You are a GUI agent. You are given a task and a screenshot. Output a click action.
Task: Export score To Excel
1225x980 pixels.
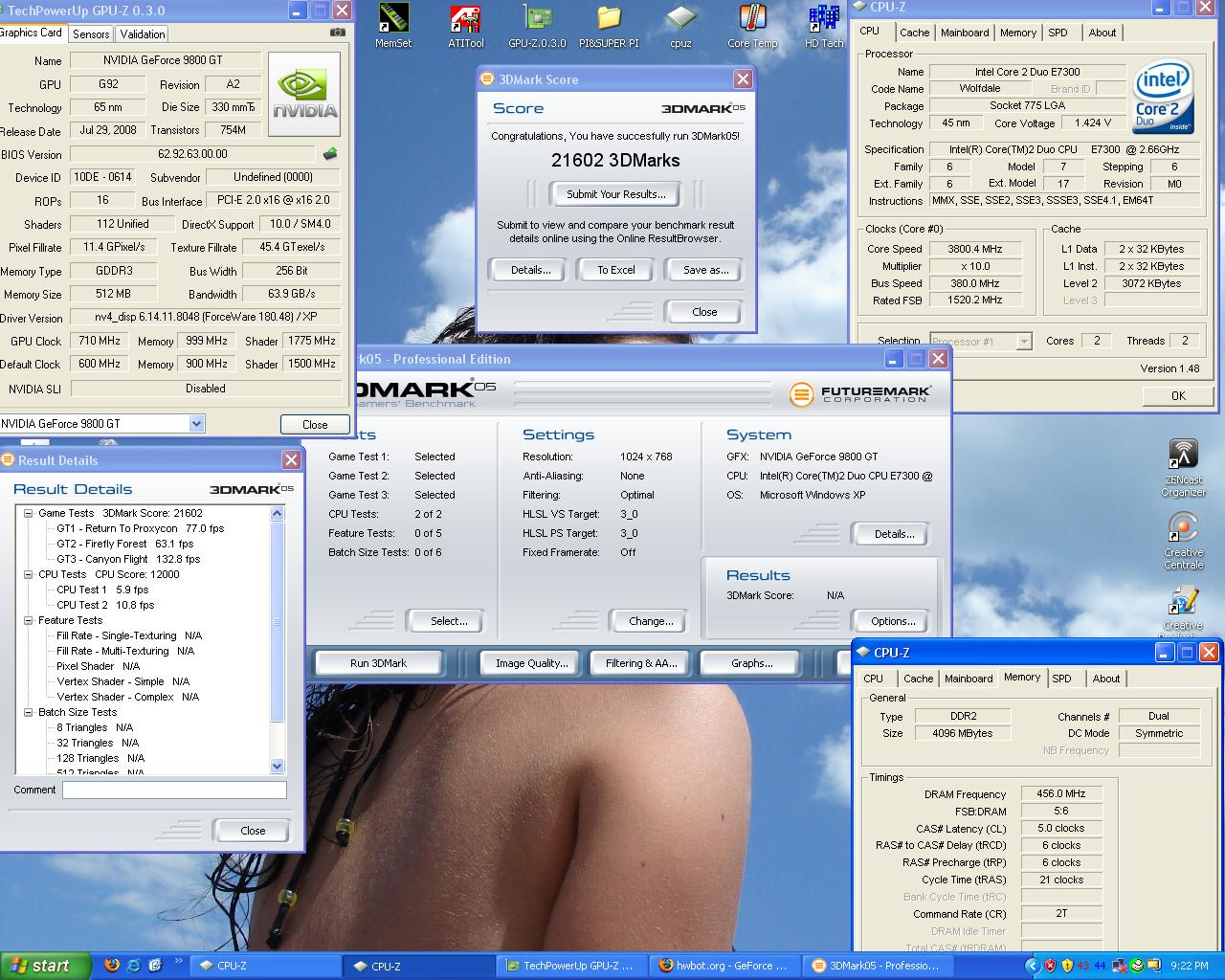click(615, 270)
